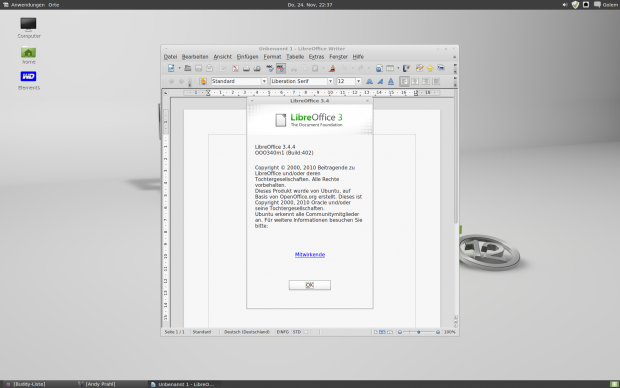Open the Tabelle menu
The image size is (620, 388).
[x=295, y=57]
